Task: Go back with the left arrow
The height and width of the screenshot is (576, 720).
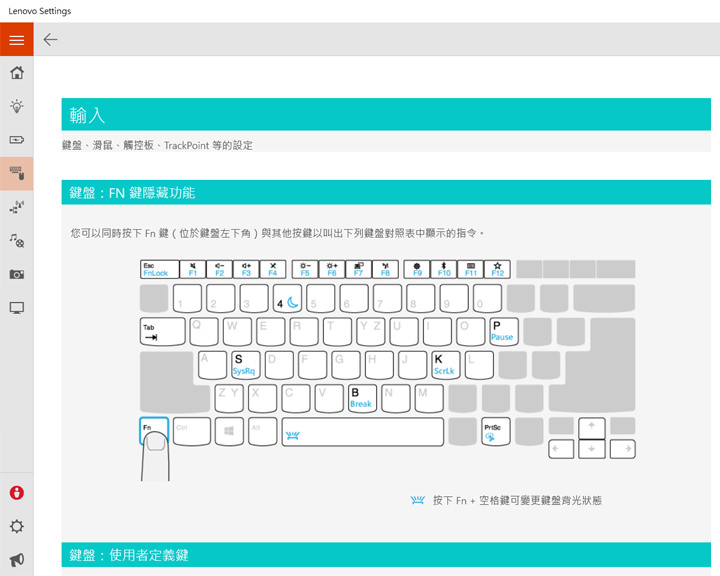Action: [x=50, y=40]
